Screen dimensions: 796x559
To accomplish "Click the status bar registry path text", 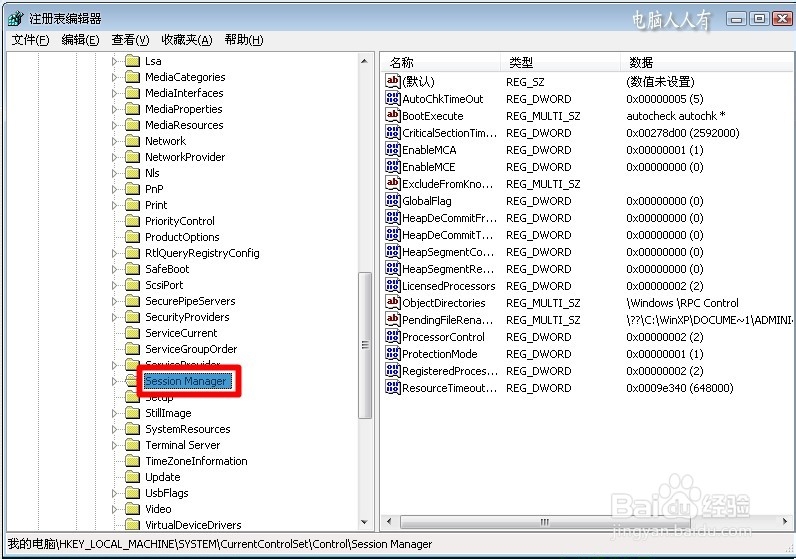I will click(220, 544).
